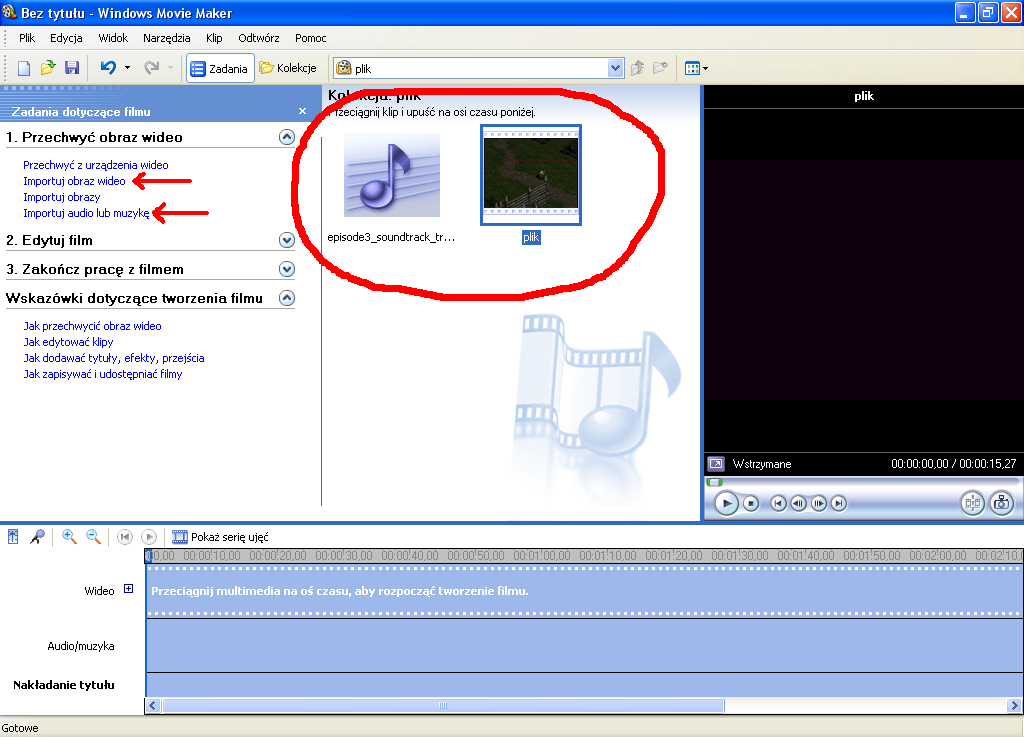The height and width of the screenshot is (737, 1024).
Task: Click the Save project floppy disk icon
Action: pyautogui.click(x=72, y=68)
